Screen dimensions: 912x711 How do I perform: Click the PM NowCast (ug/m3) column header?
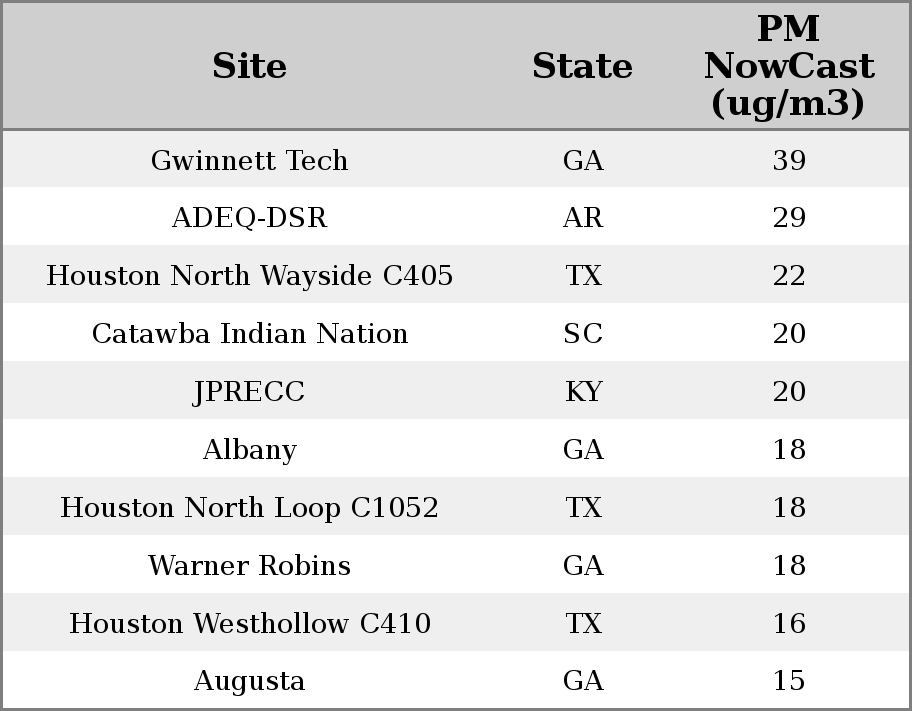(788, 66)
